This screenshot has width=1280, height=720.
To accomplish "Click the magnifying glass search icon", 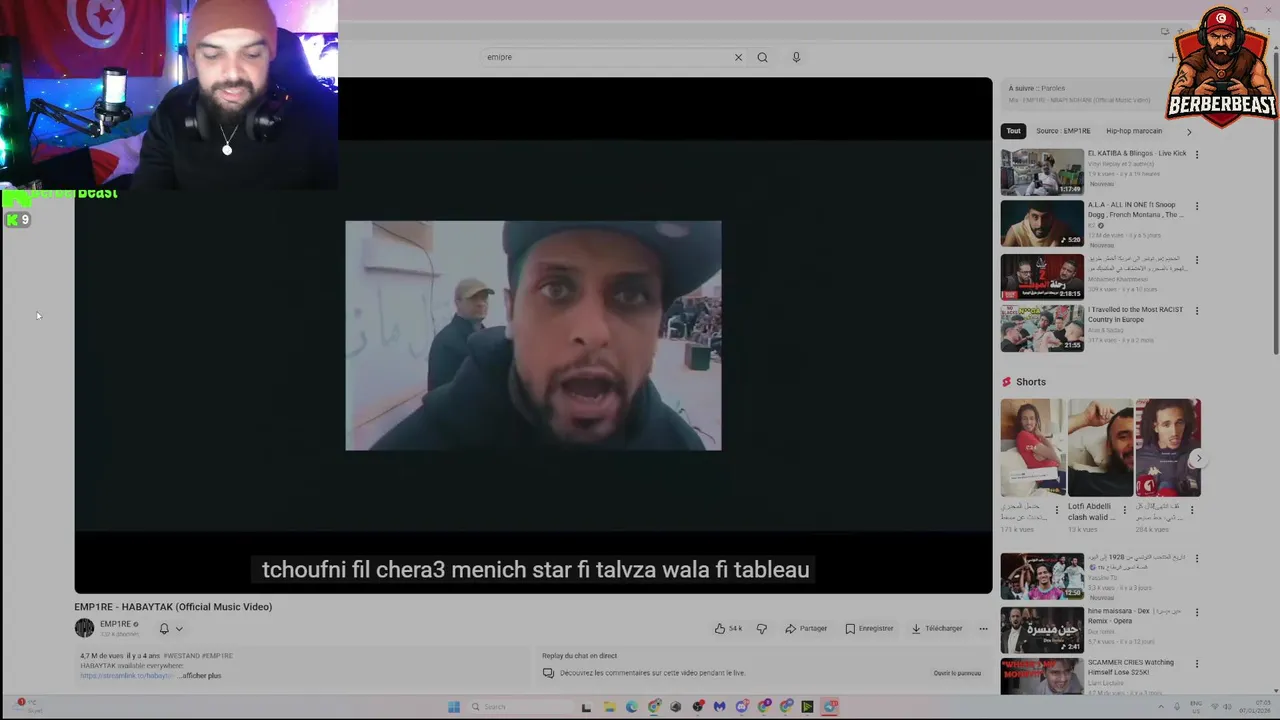I will 762,57.
